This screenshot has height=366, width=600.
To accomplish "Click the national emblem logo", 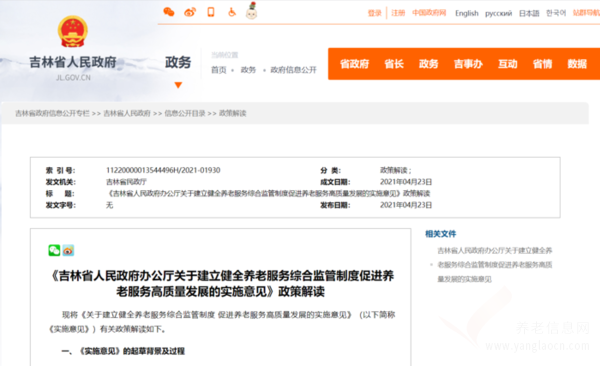I will (73, 31).
